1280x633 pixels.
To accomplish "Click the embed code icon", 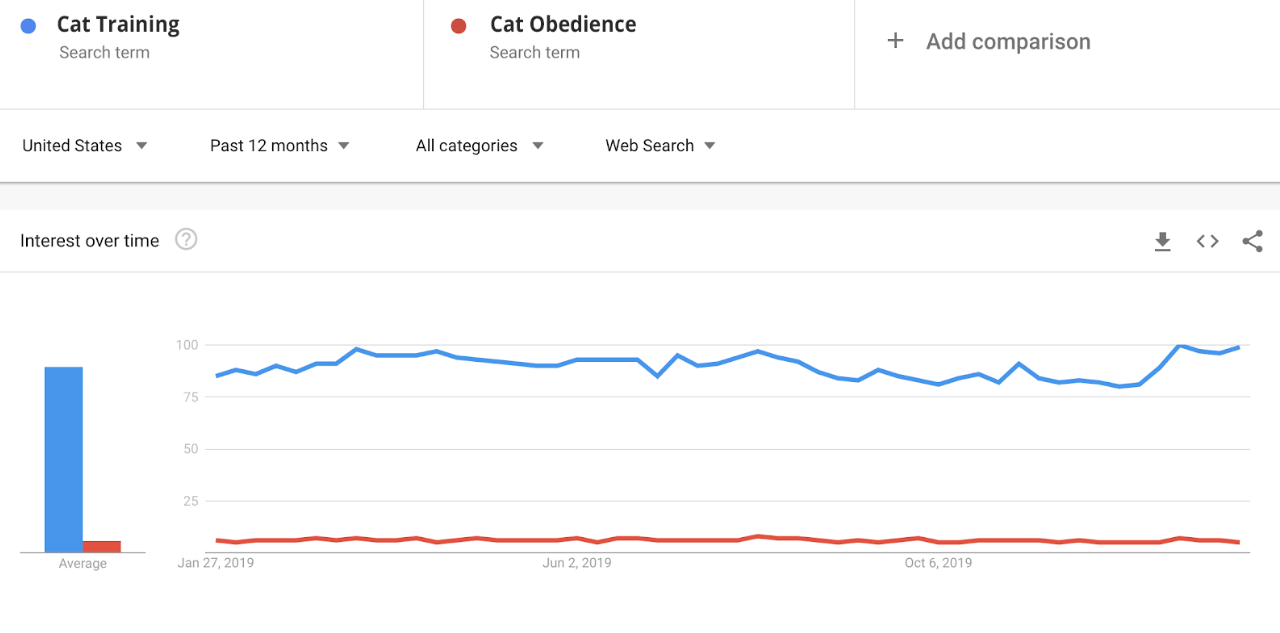I will tap(1208, 241).
